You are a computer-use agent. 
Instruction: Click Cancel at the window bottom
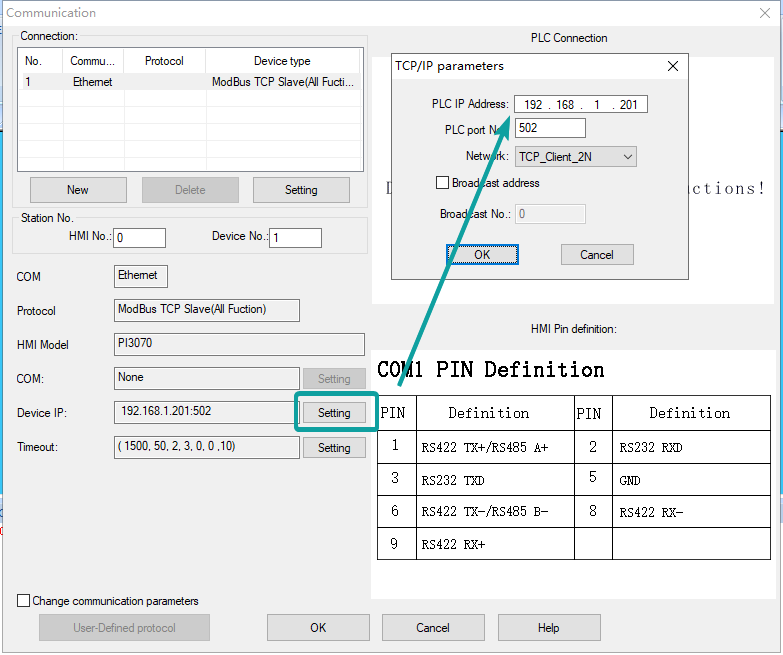coord(433,628)
